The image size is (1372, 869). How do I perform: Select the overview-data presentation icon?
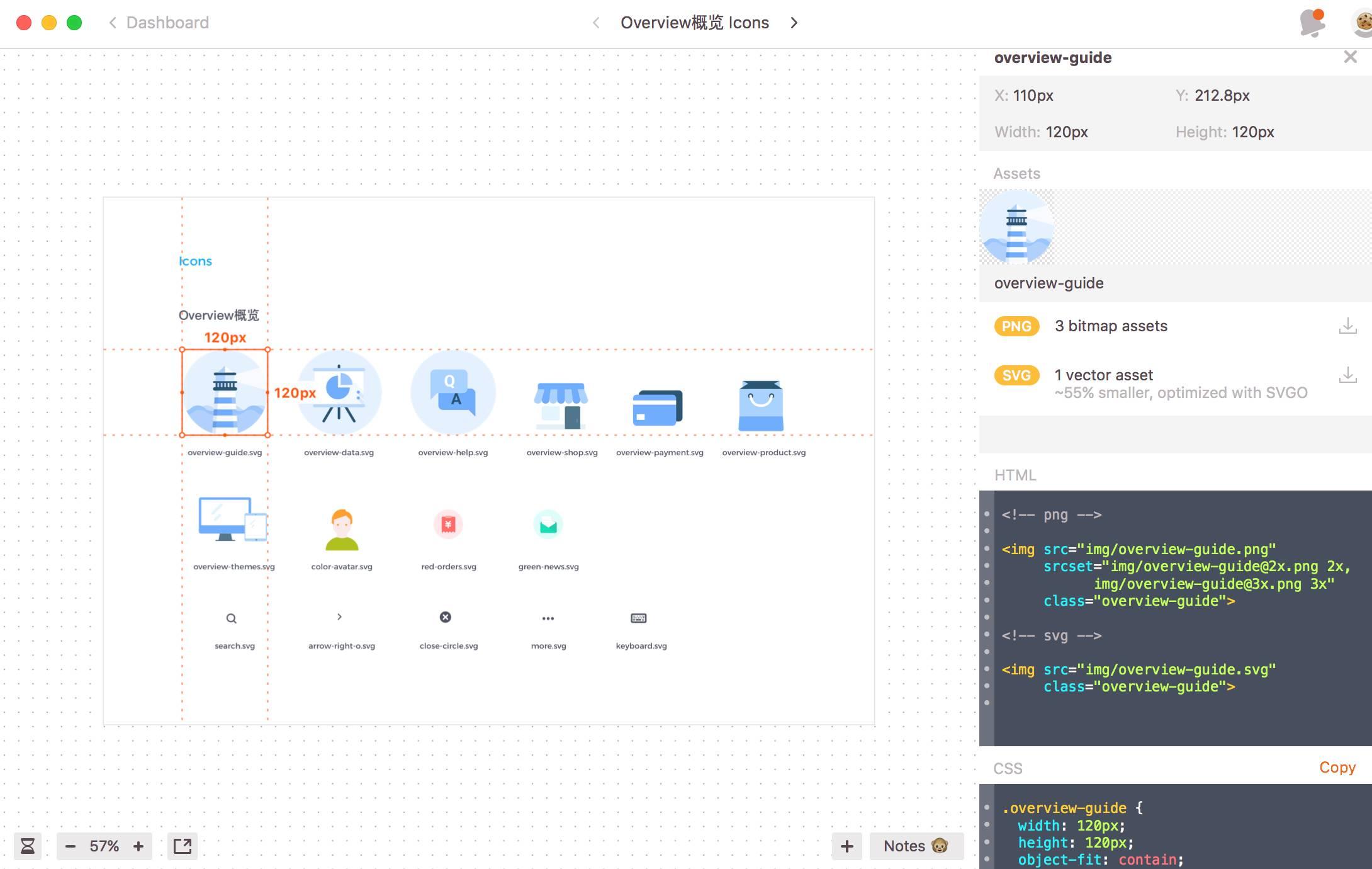[339, 393]
